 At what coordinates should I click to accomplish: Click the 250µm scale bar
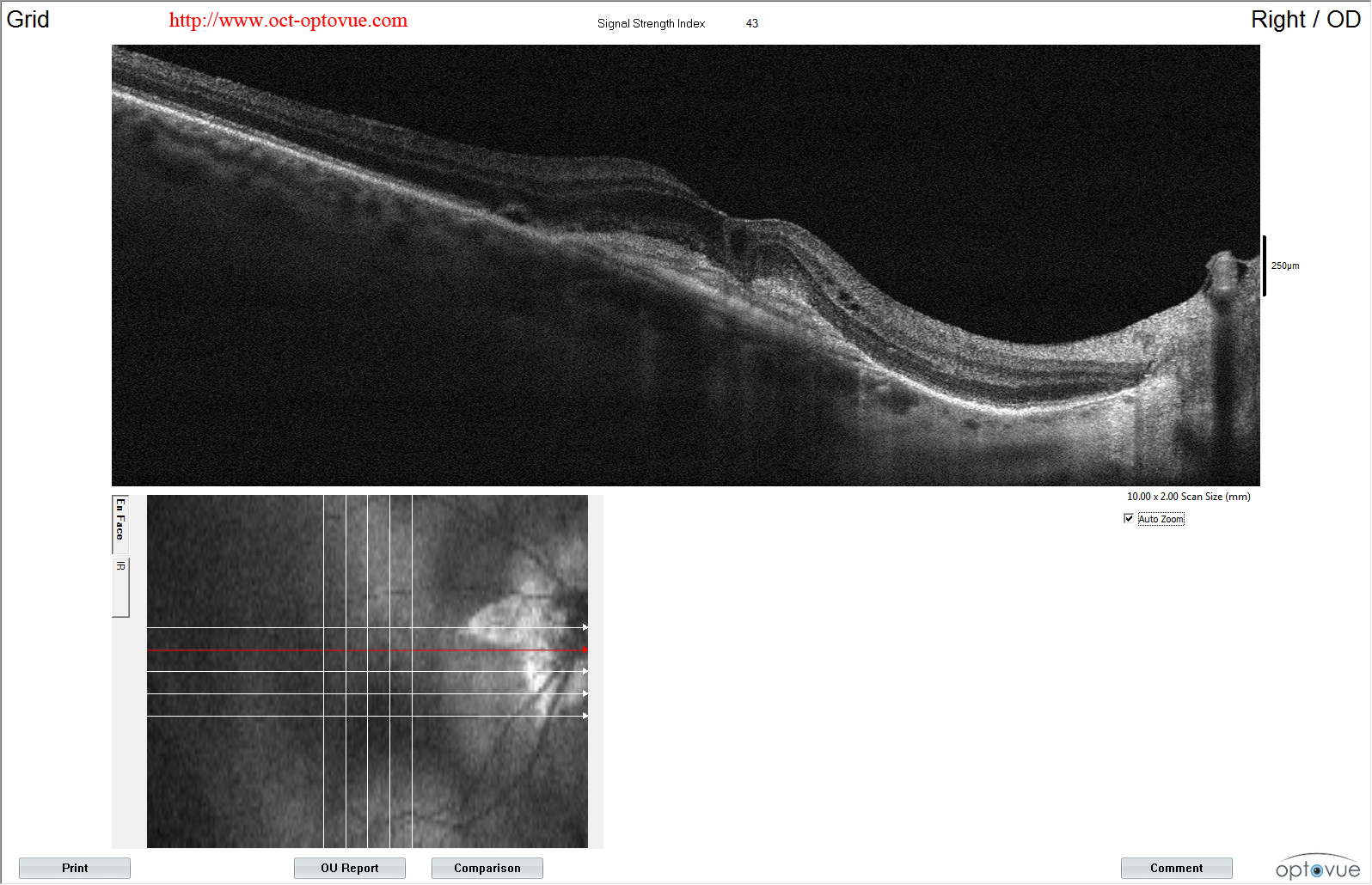click(x=1265, y=265)
